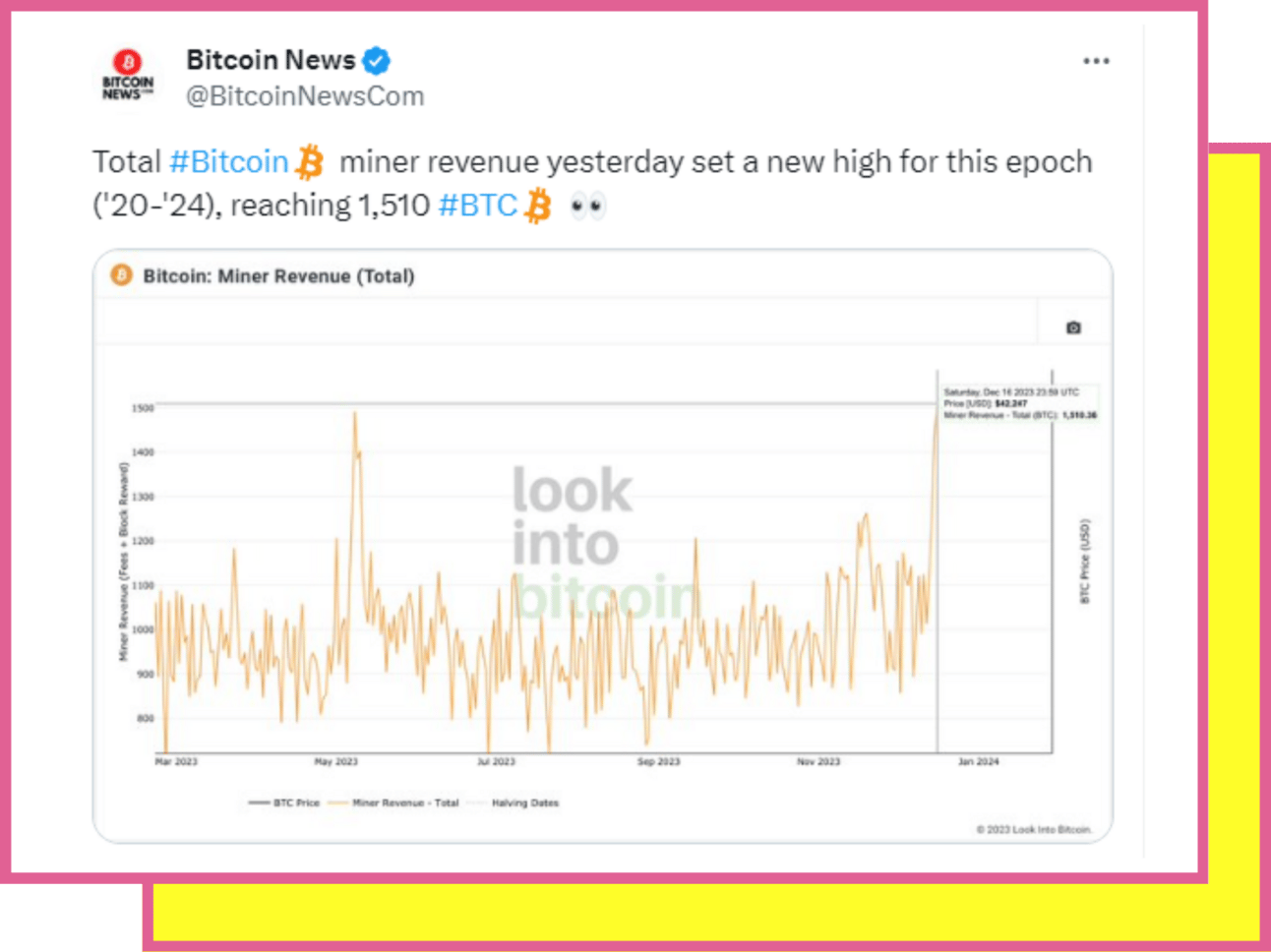
Task: Open the @BitcoinNewsCom handle
Action: point(305,96)
